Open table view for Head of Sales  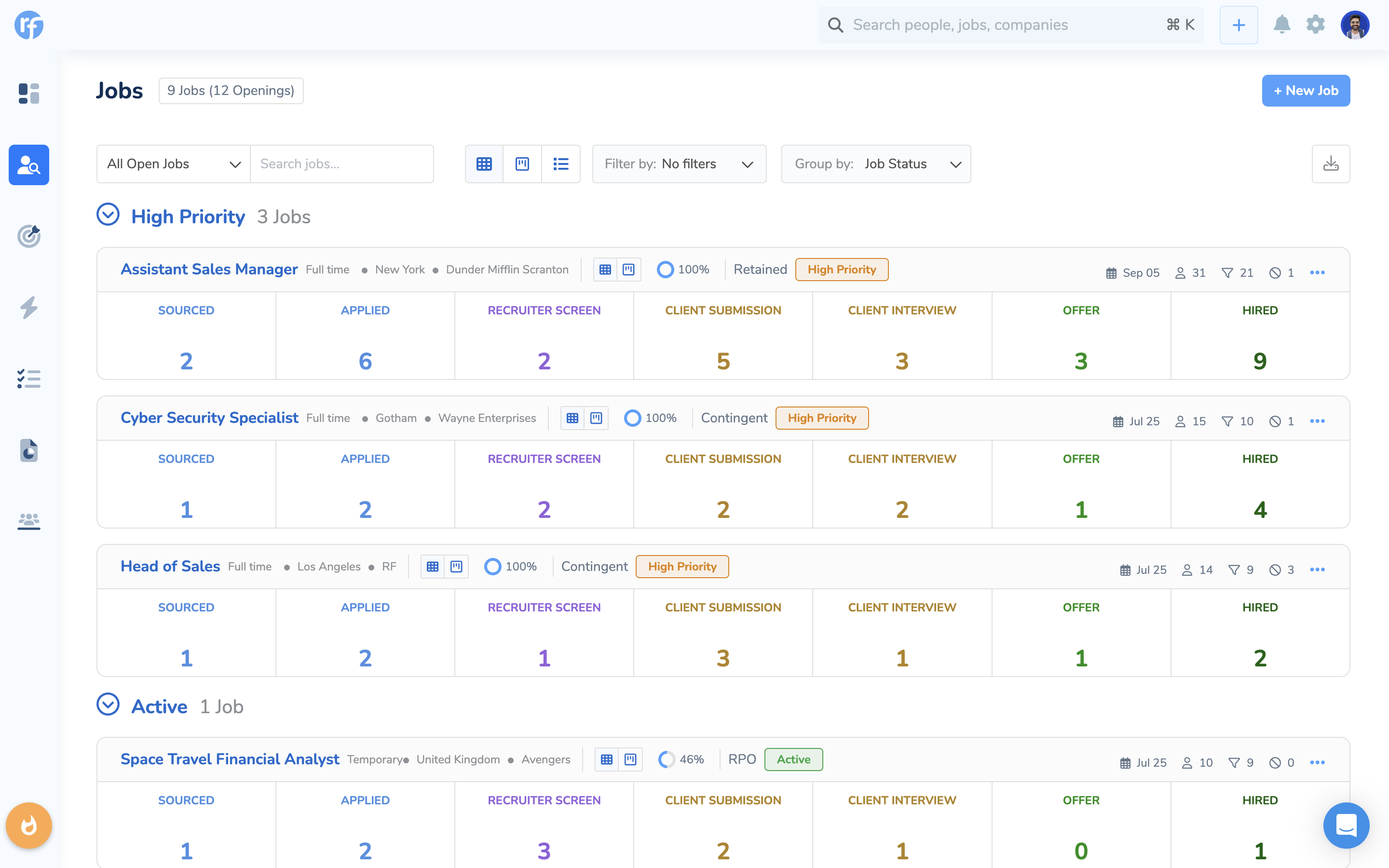coord(433,567)
